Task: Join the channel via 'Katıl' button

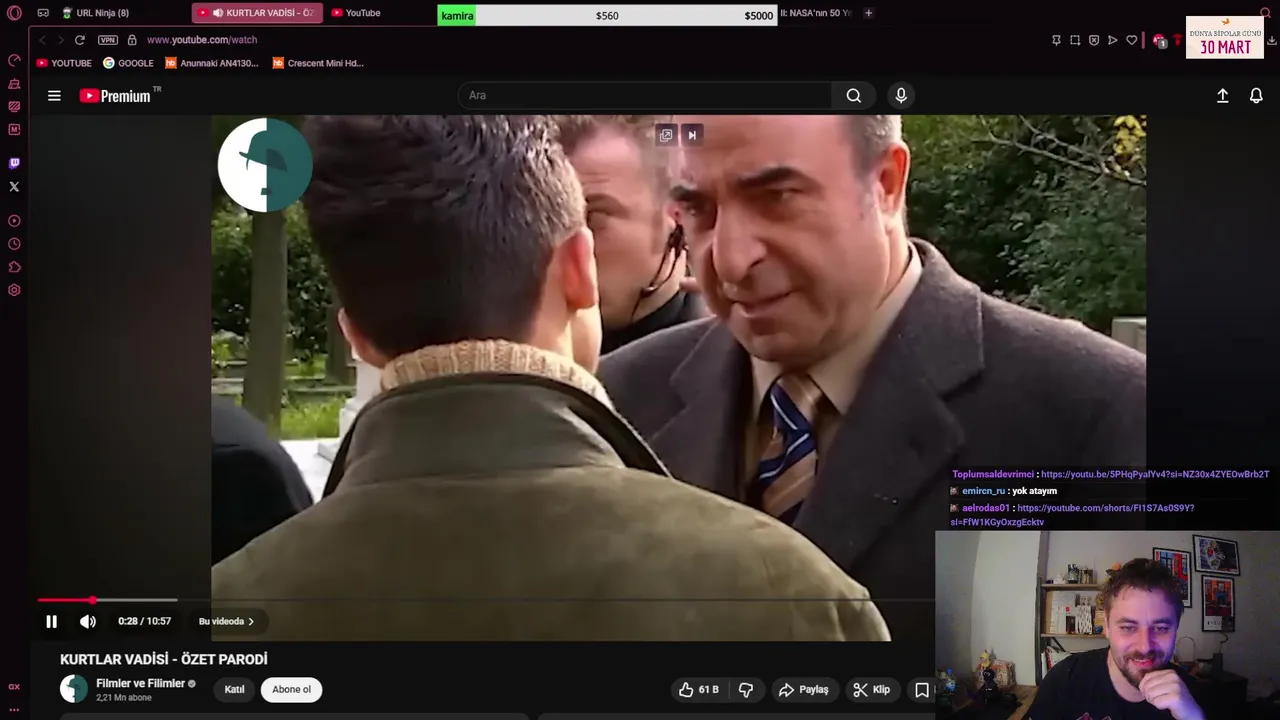Action: (234, 689)
